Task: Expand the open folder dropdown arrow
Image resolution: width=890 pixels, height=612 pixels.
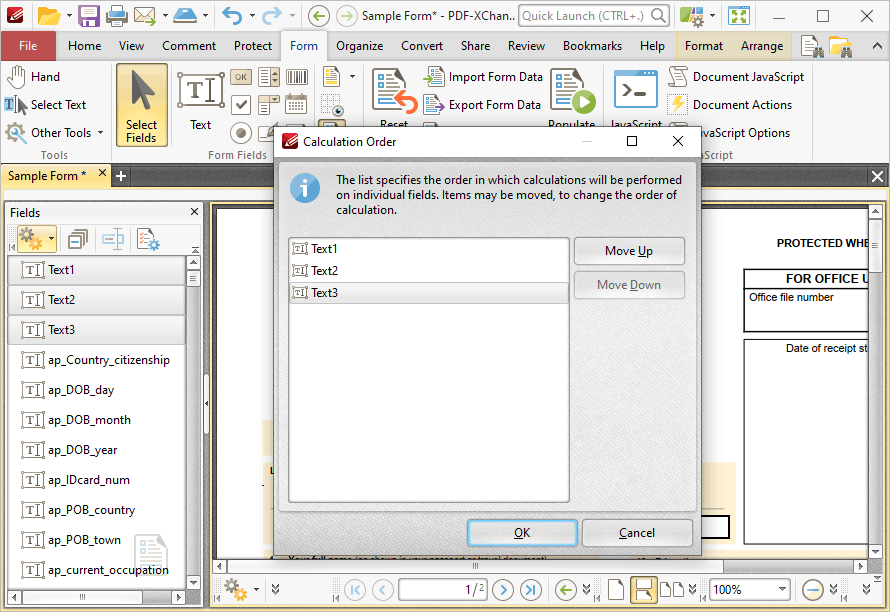Action: click(69, 16)
